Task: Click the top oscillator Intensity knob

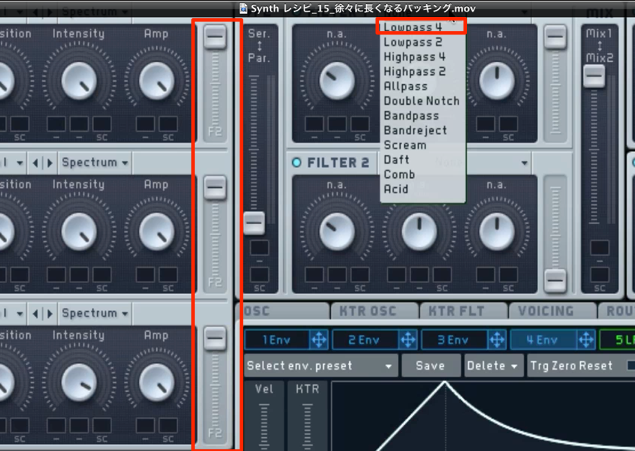Action: [79, 81]
